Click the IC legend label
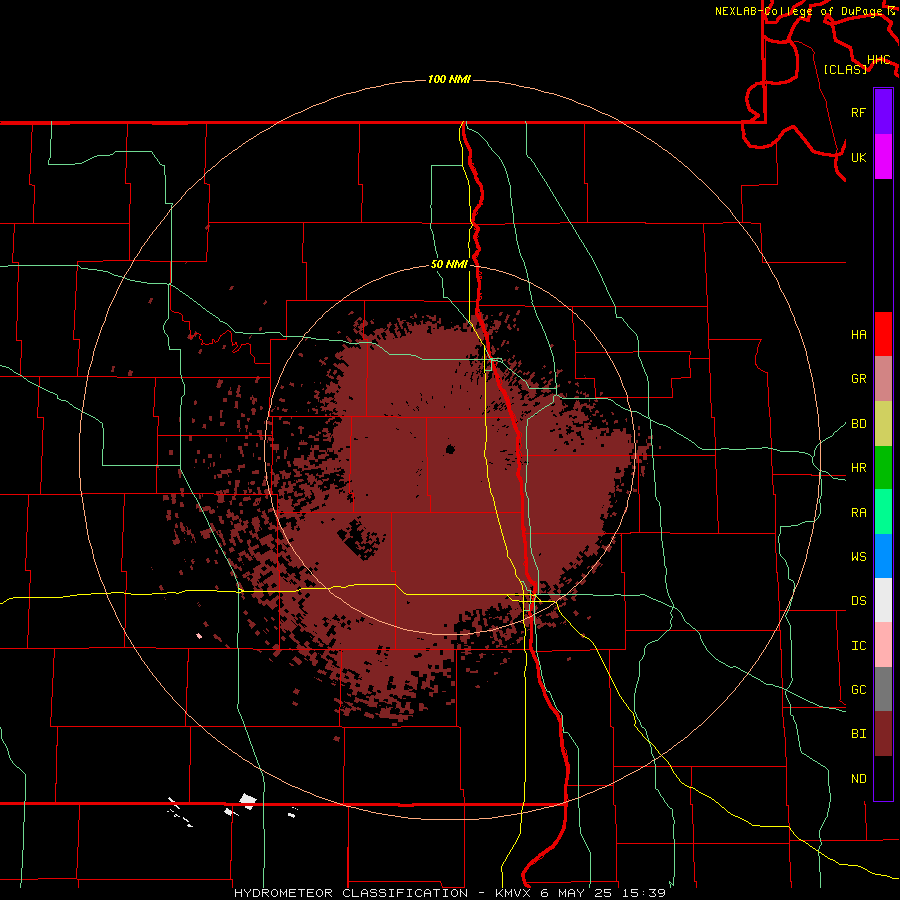Image resolution: width=900 pixels, height=900 pixels. (858, 646)
